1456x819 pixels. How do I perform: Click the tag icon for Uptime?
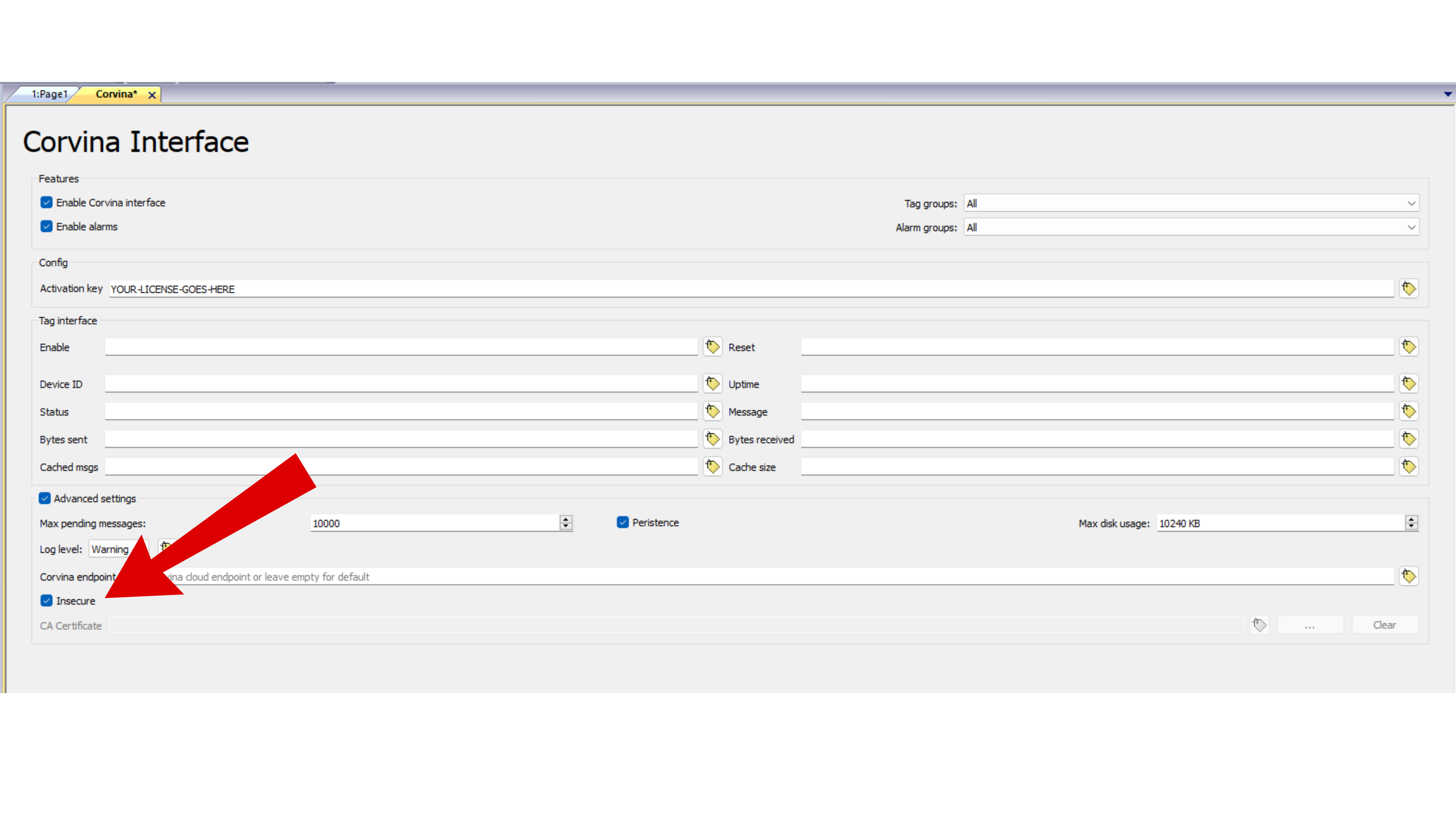pos(1408,384)
